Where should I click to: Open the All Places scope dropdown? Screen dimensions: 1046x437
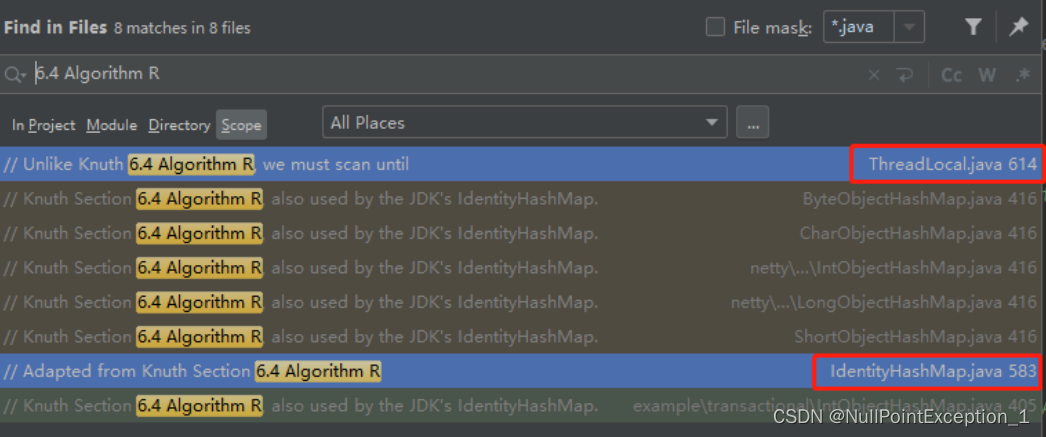tap(524, 123)
